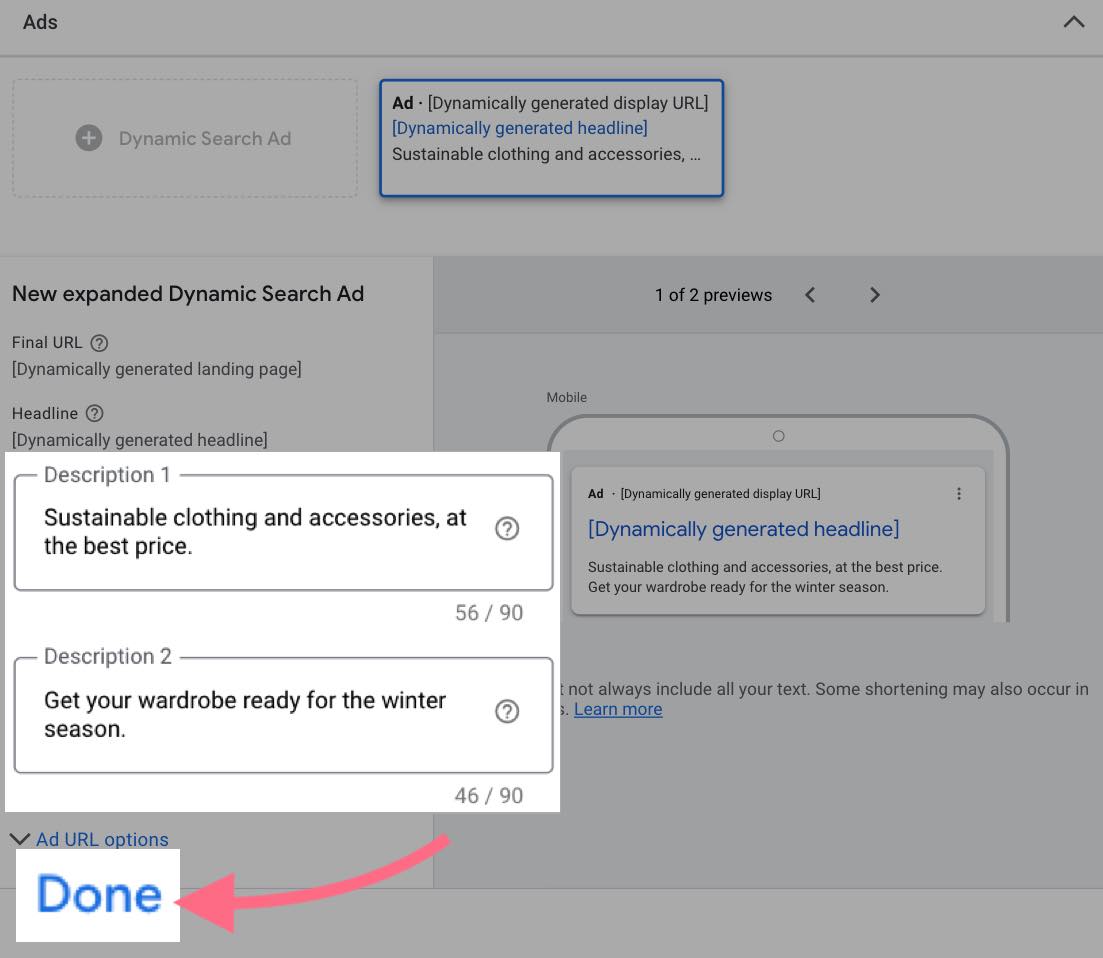
Task: Go to the previous ad preview arrow
Action: click(x=810, y=294)
